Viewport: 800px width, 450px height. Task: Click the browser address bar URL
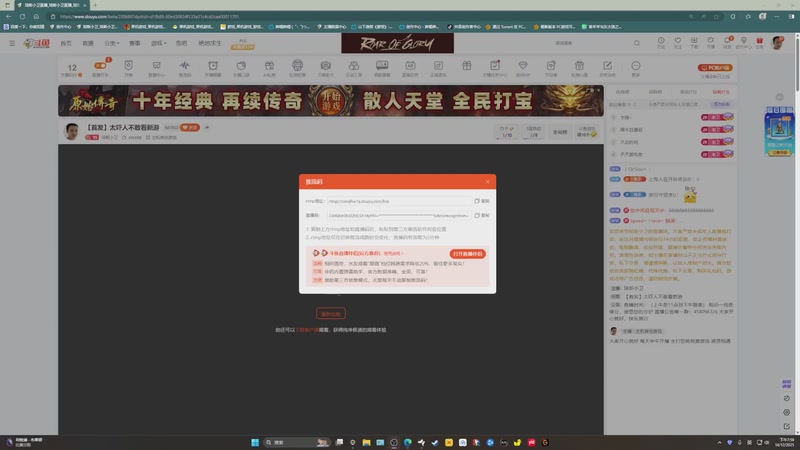(149, 16)
